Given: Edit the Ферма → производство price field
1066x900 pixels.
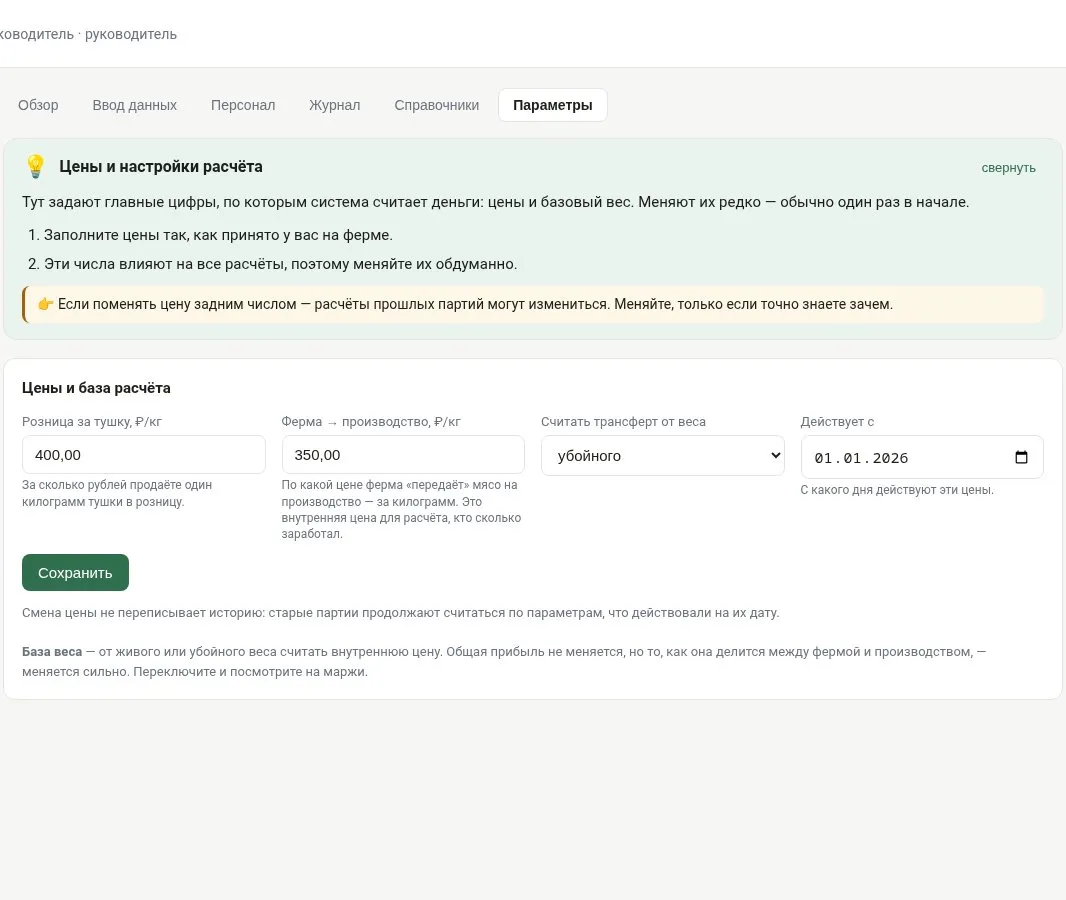Looking at the screenshot, I should (x=403, y=455).
